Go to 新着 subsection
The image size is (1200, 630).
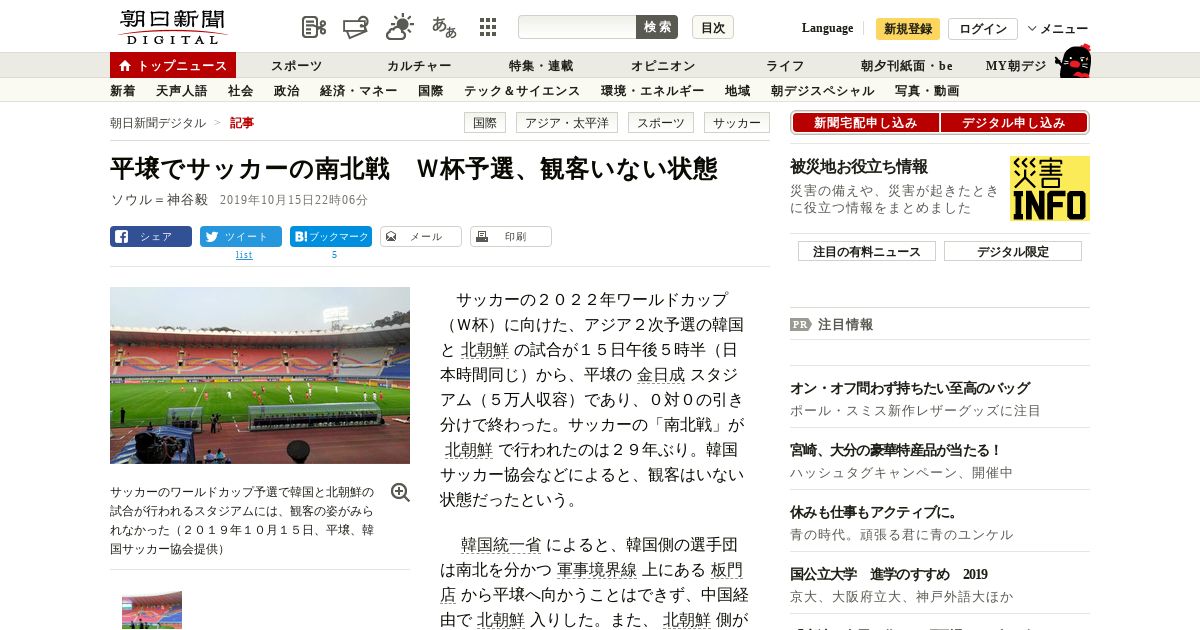coord(123,91)
